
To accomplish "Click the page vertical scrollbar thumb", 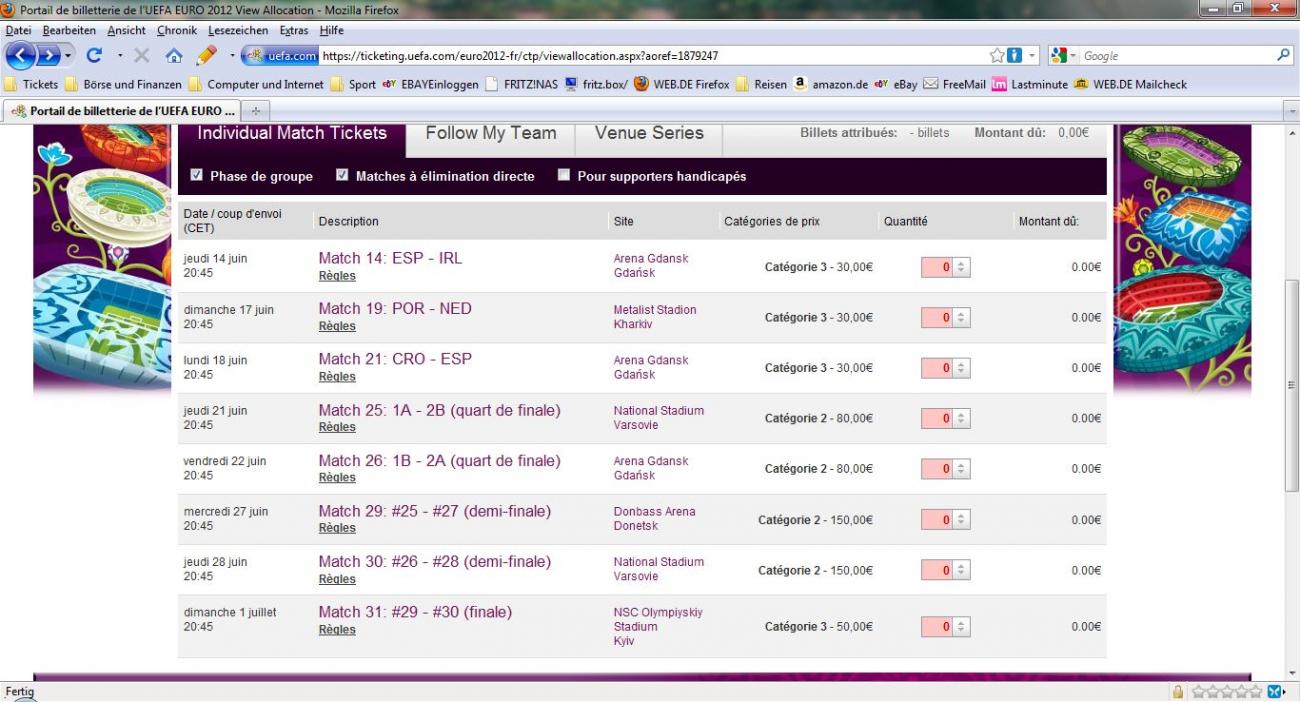I will tap(1291, 385).
